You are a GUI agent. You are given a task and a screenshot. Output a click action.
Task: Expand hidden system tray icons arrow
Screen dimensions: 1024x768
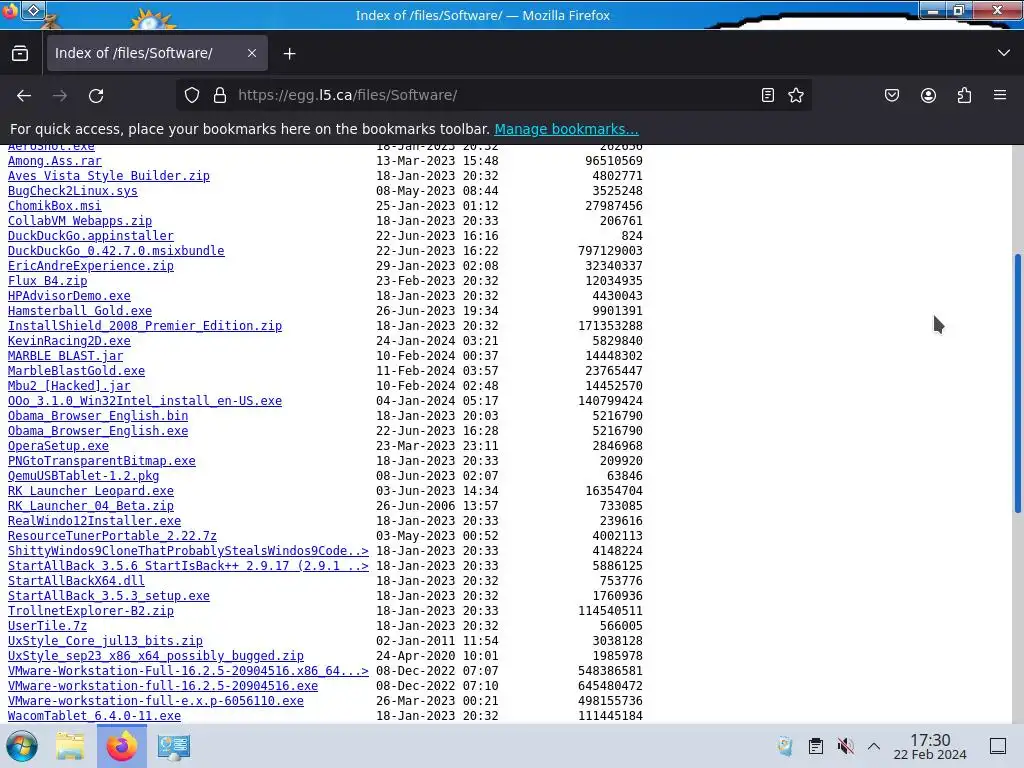point(874,746)
